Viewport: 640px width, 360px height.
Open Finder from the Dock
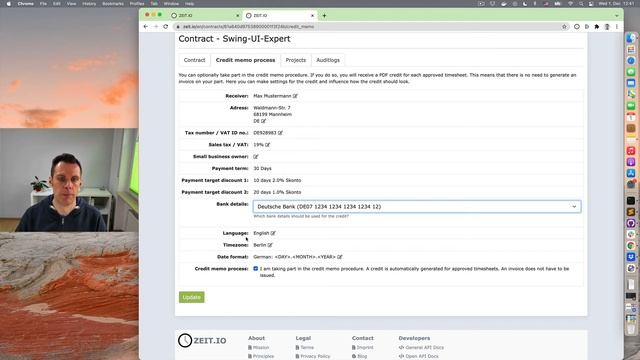(631, 38)
